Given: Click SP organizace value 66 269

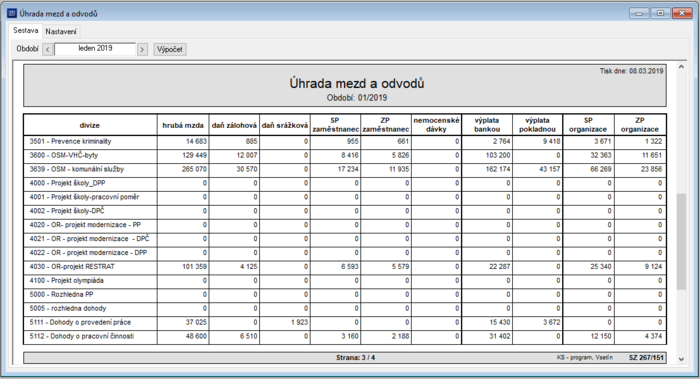Looking at the screenshot, I should [x=601, y=170].
